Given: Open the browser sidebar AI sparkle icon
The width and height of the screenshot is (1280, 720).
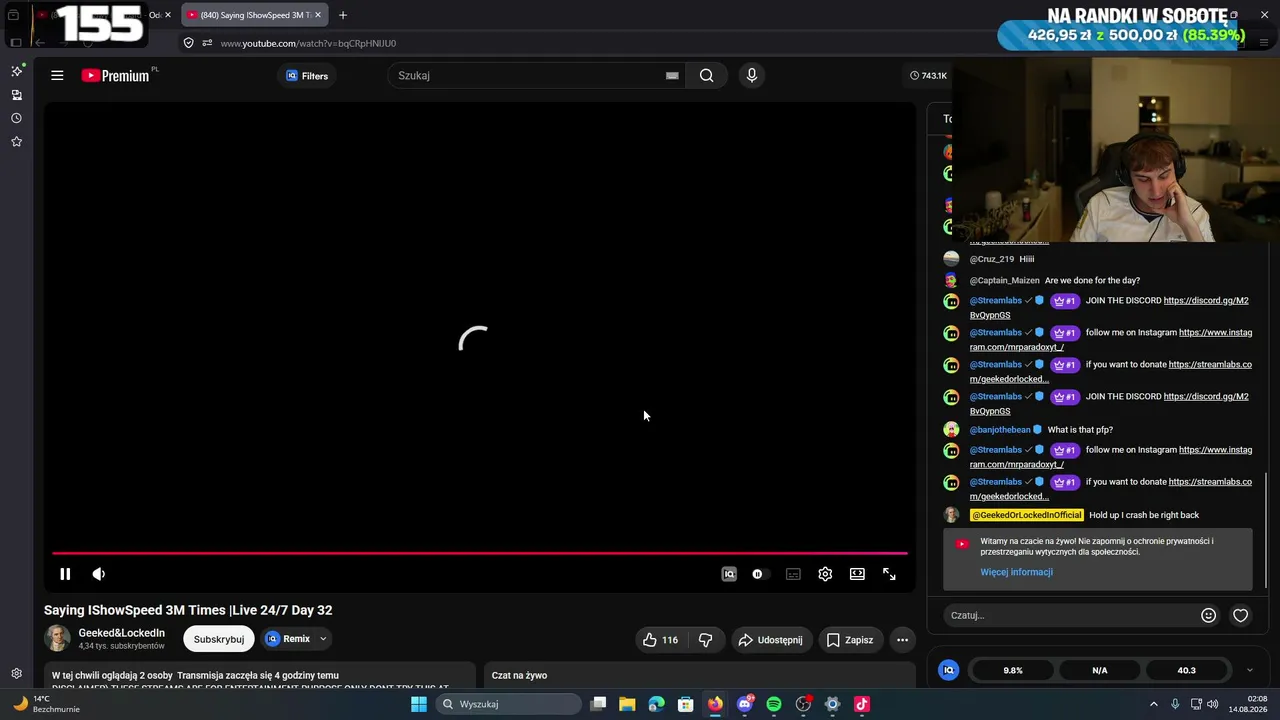Looking at the screenshot, I should (x=16, y=71).
